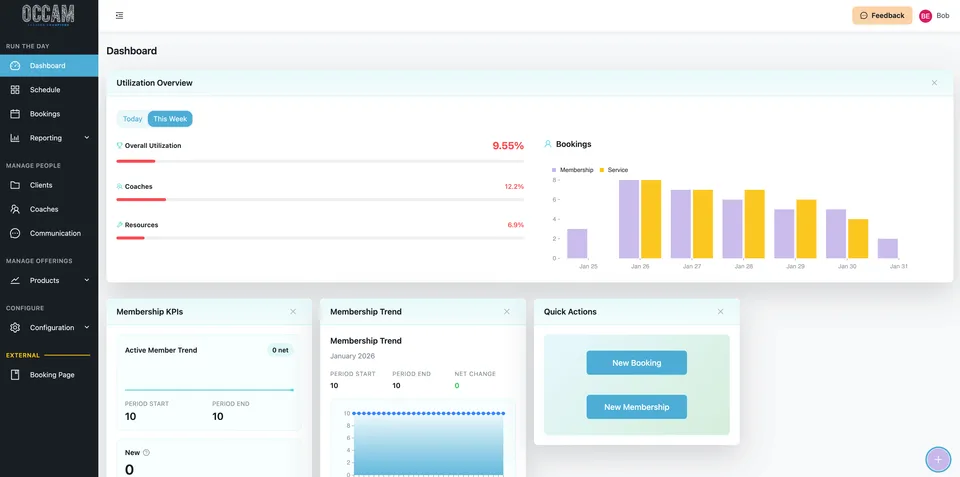Click the New metric help question icon
Viewport: 960px width, 477px height.
(146, 453)
